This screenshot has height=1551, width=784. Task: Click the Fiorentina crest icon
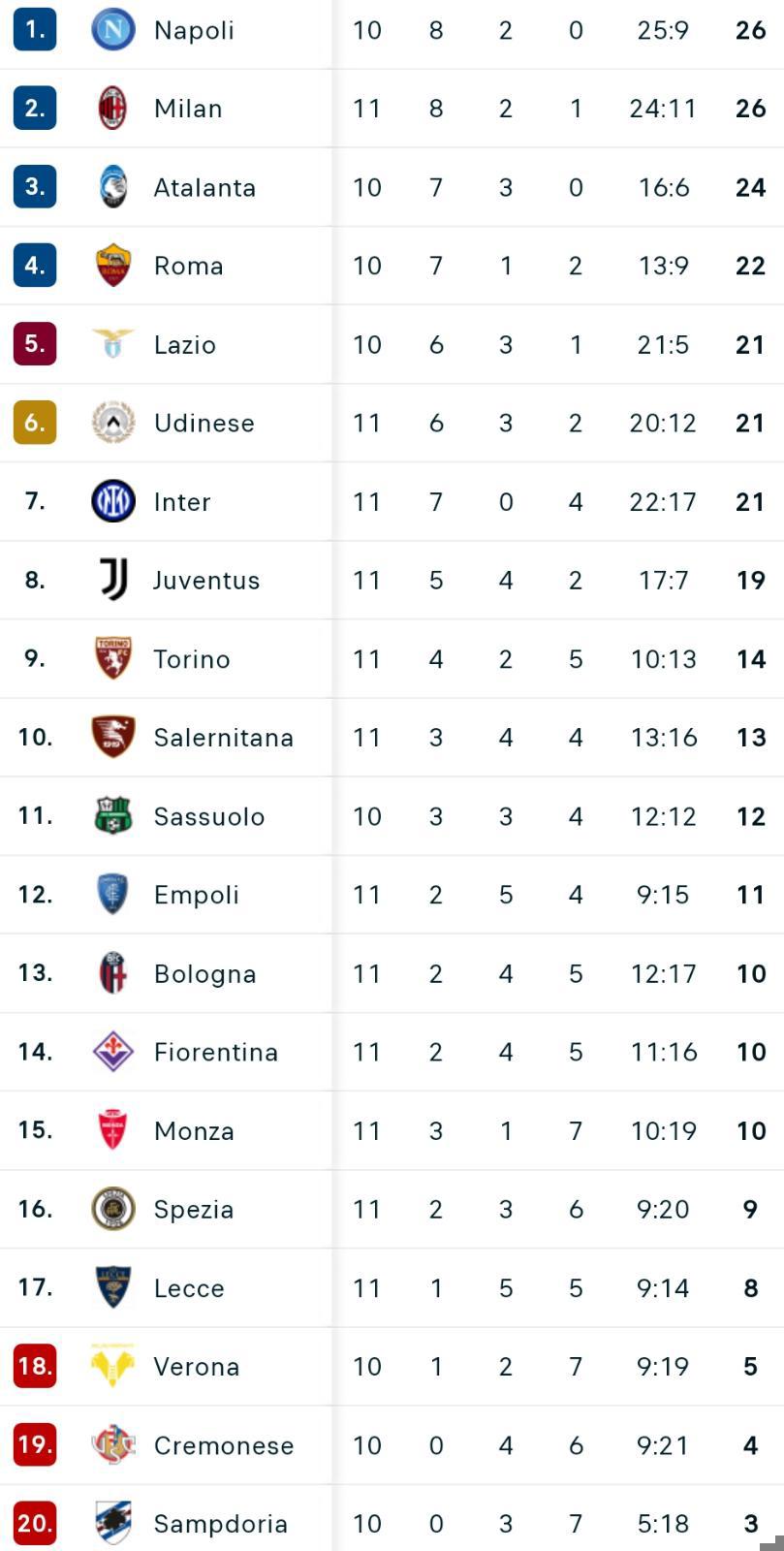[113, 1052]
